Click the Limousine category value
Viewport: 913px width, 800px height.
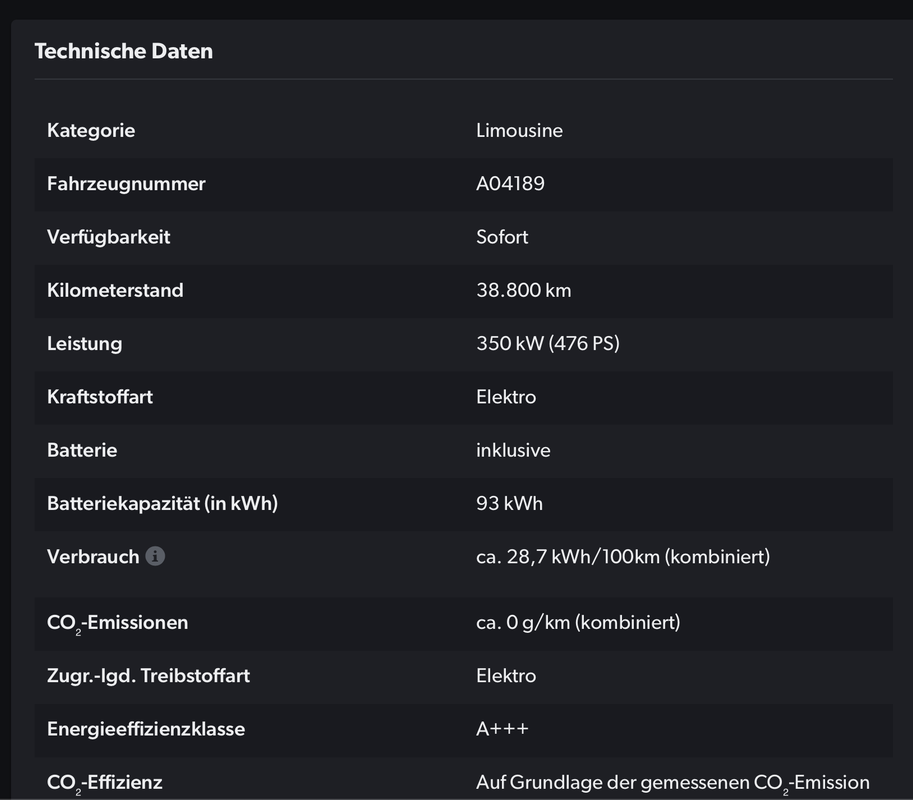coord(519,130)
